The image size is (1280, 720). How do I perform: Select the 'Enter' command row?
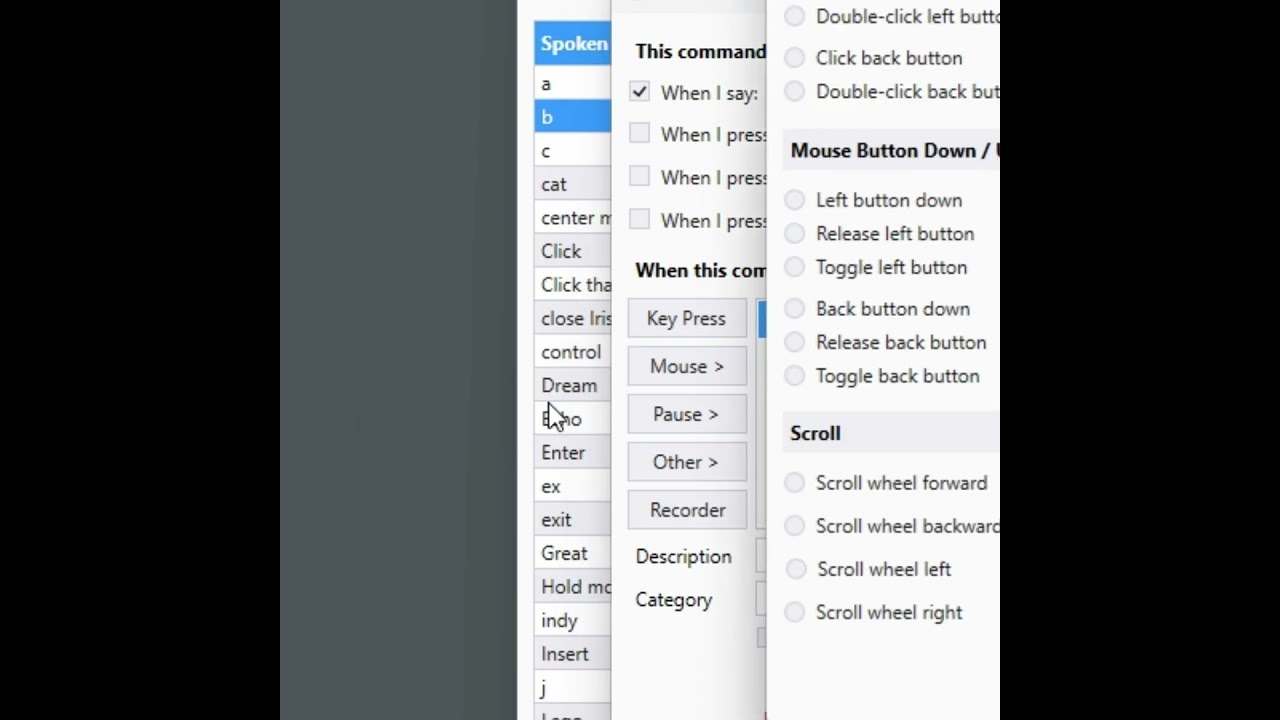coord(573,452)
